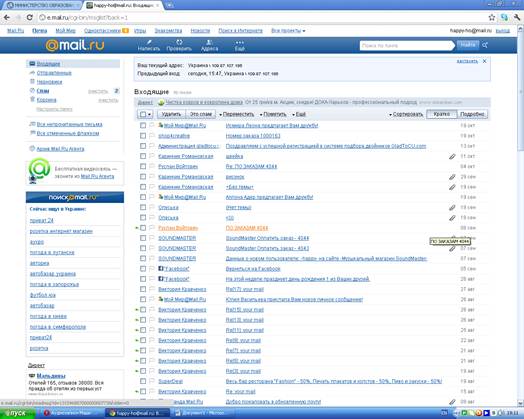Open attachment clip on шейка message
Viewport: 524px width, 419px height.
pos(452,156)
